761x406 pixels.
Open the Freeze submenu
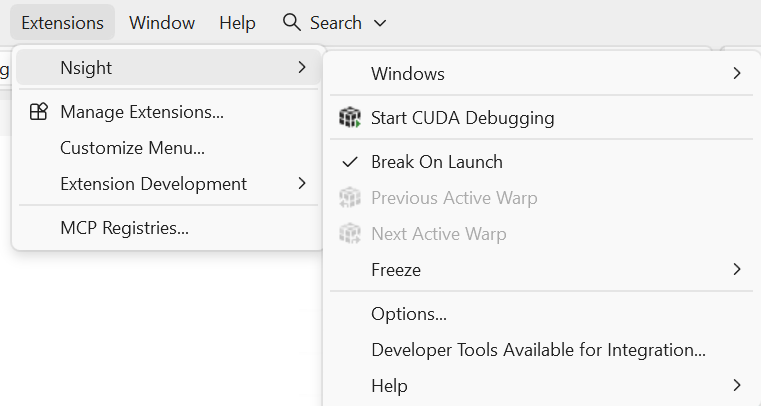coord(542,270)
